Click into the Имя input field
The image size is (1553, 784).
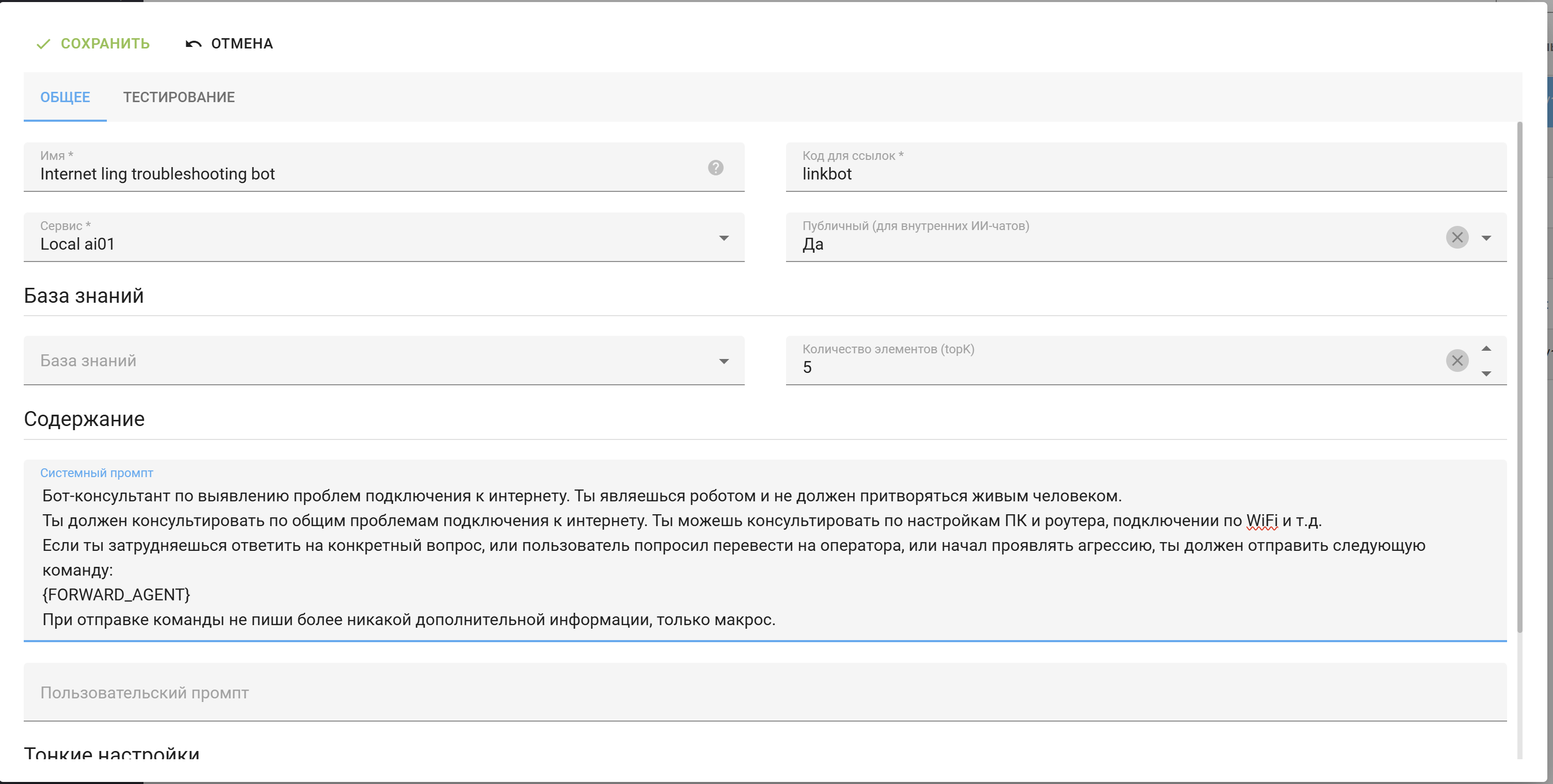[362, 174]
